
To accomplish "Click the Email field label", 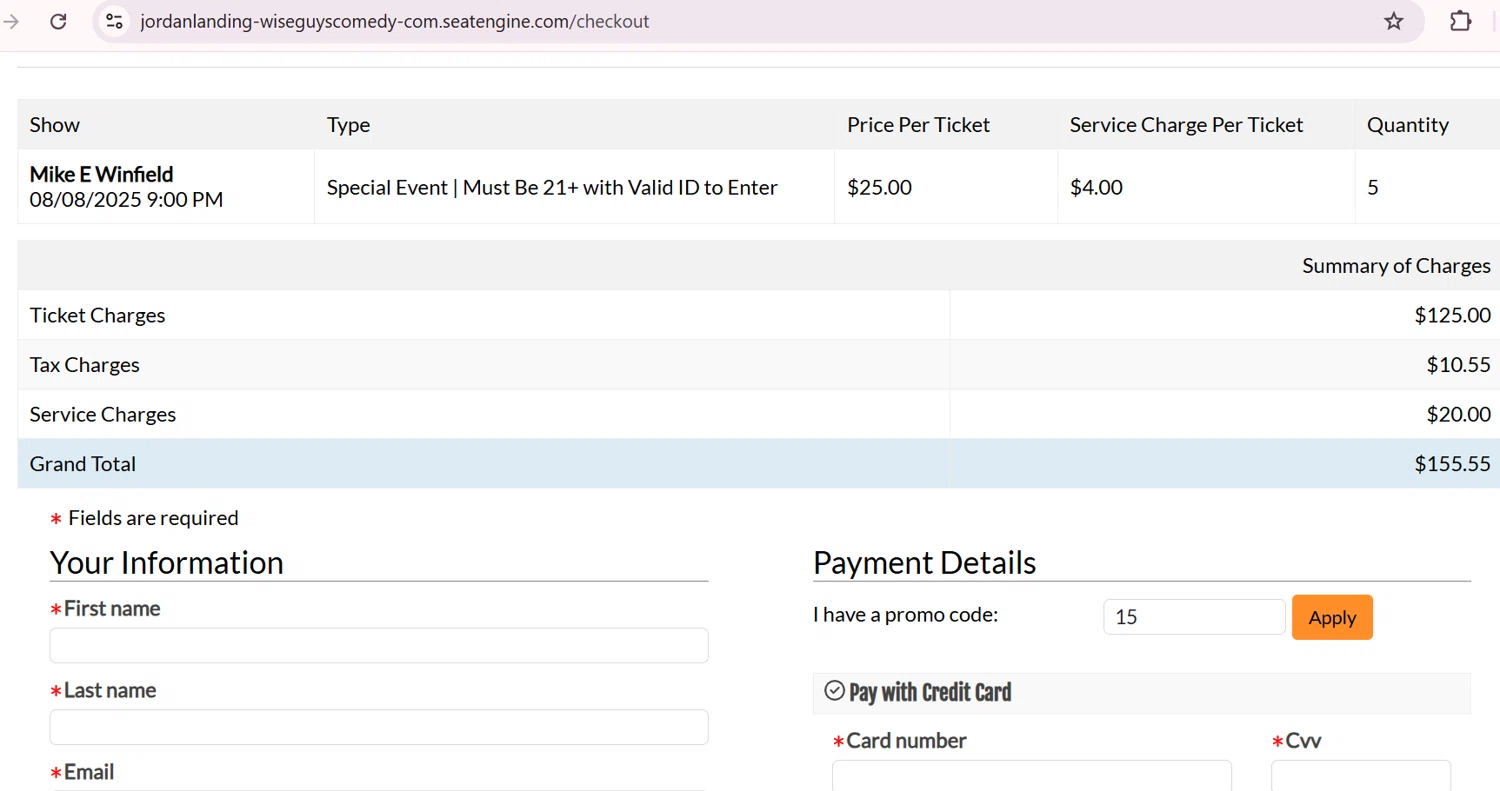I will pos(89,772).
